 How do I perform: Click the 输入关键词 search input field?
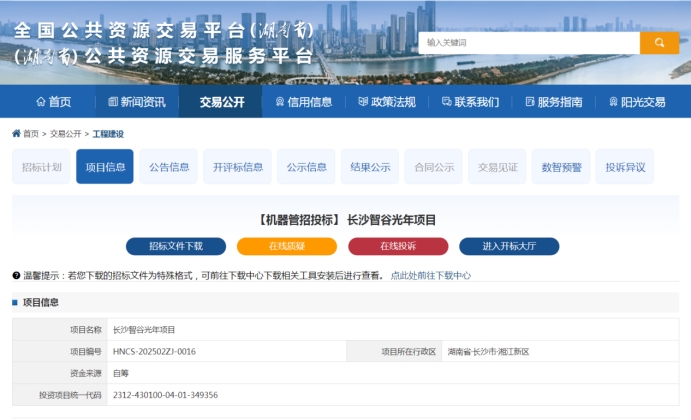click(x=528, y=43)
